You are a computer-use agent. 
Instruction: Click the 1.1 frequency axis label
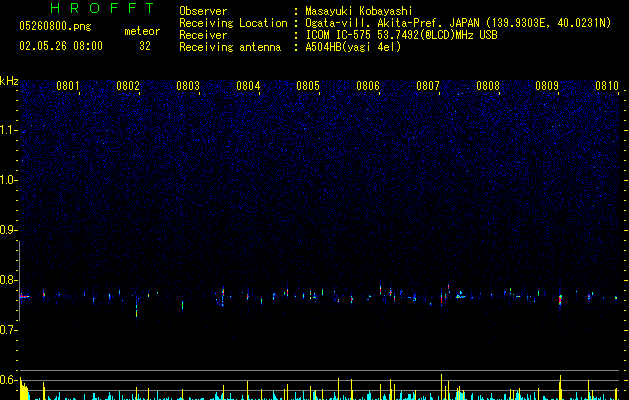pos(9,130)
